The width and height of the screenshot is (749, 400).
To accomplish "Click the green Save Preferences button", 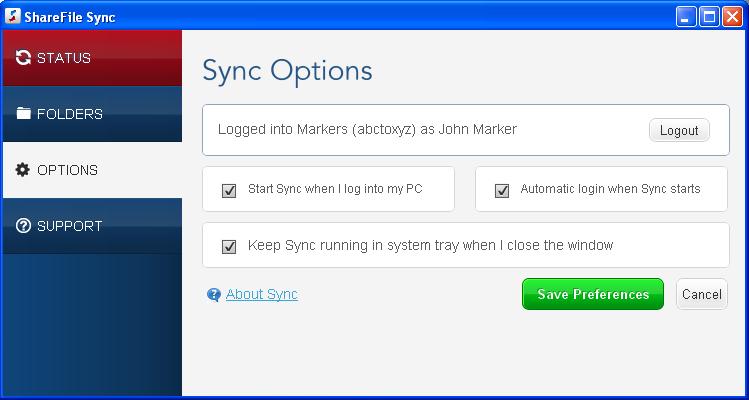I will [593, 294].
